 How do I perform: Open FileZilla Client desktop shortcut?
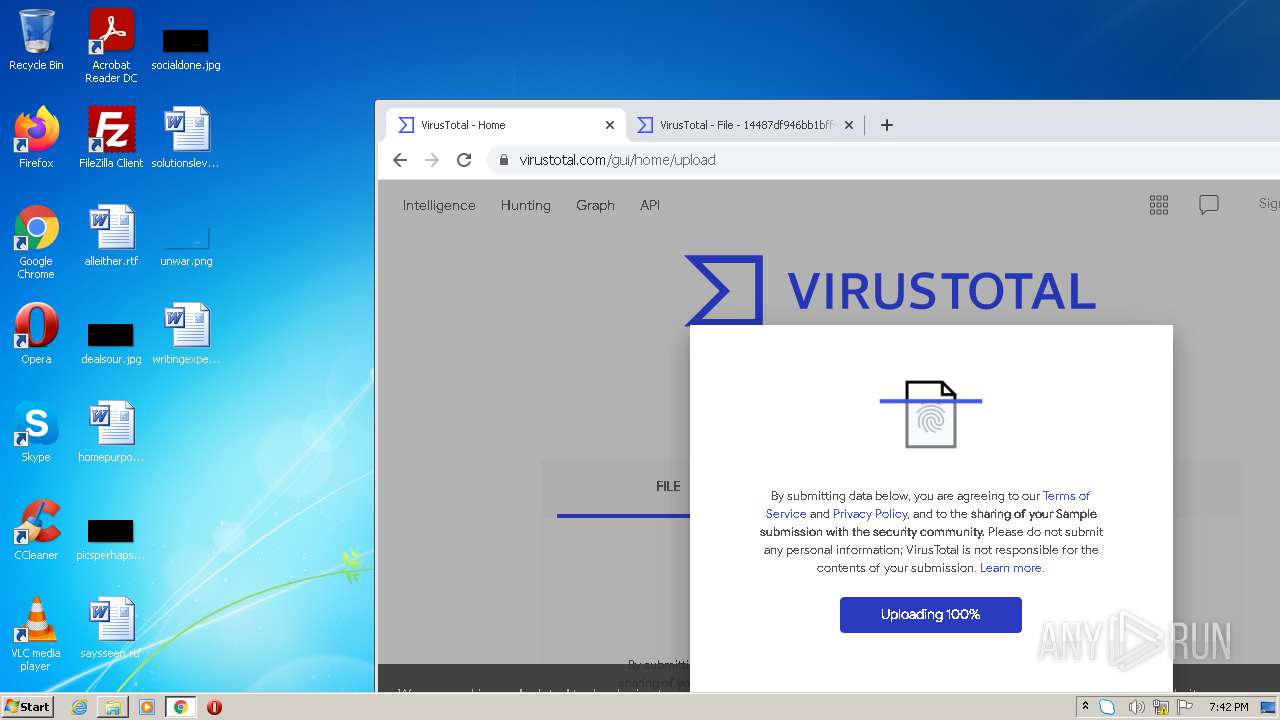point(111,138)
